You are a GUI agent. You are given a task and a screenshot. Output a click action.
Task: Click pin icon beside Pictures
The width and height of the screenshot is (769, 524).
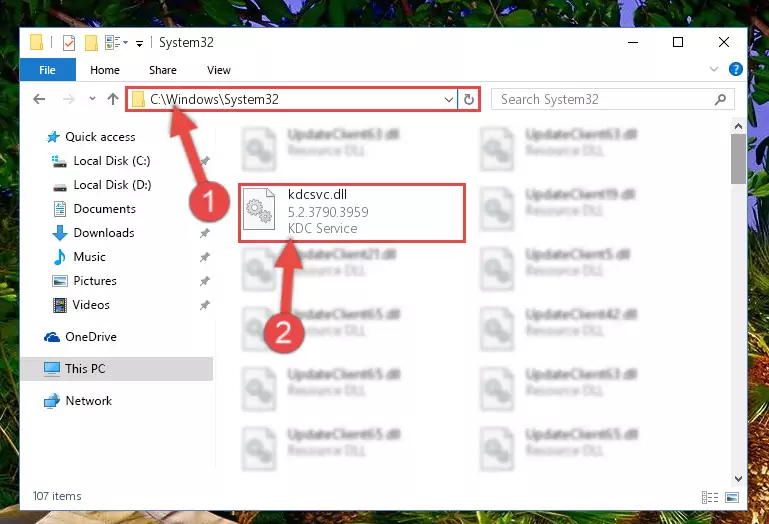(205, 281)
